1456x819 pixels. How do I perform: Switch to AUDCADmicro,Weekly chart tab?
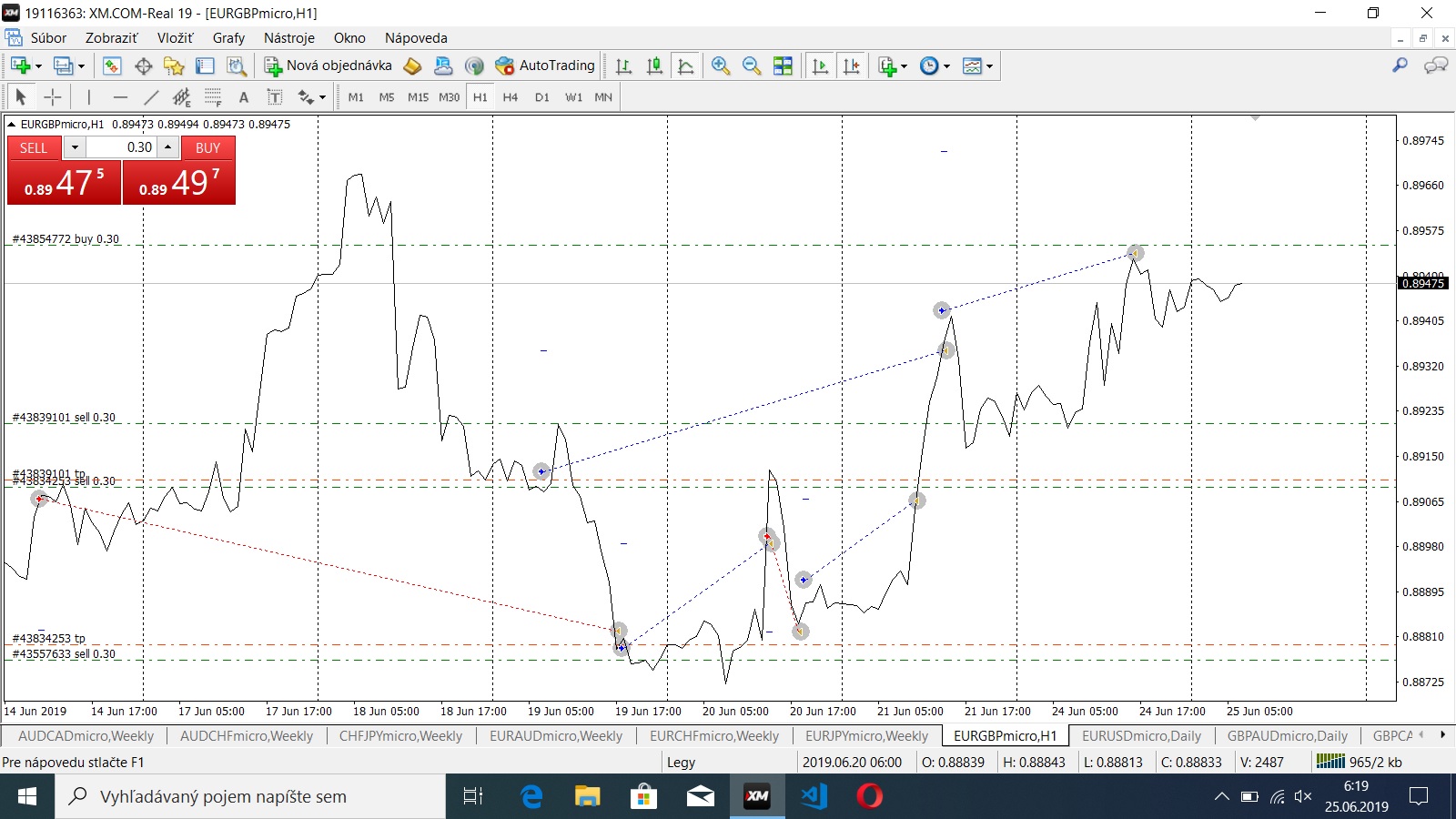pyautogui.click(x=86, y=735)
